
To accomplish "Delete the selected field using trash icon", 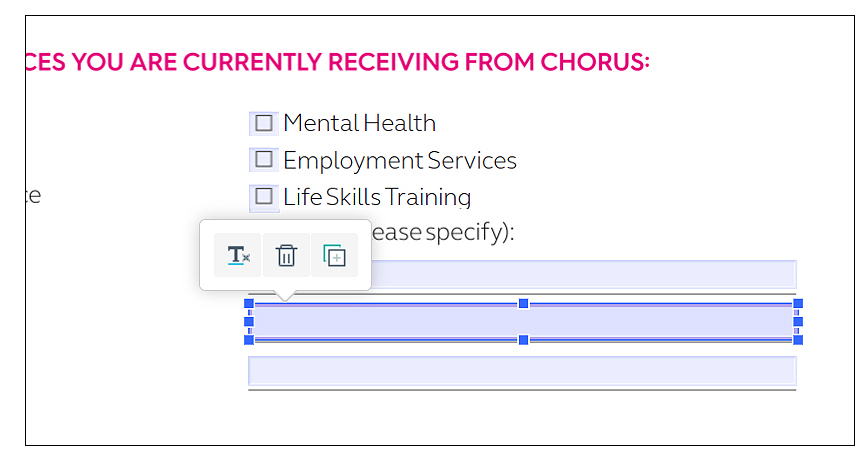I will (x=286, y=256).
